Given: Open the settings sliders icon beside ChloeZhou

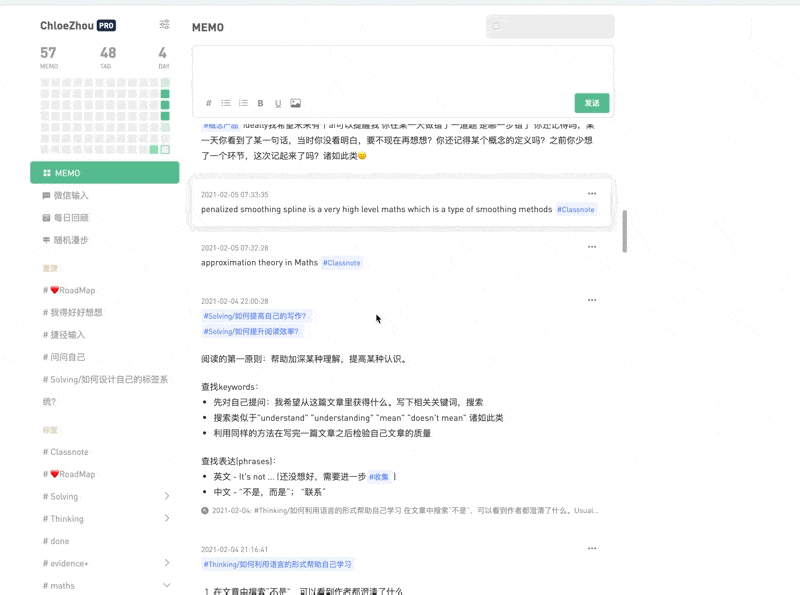Looking at the screenshot, I should point(164,24).
